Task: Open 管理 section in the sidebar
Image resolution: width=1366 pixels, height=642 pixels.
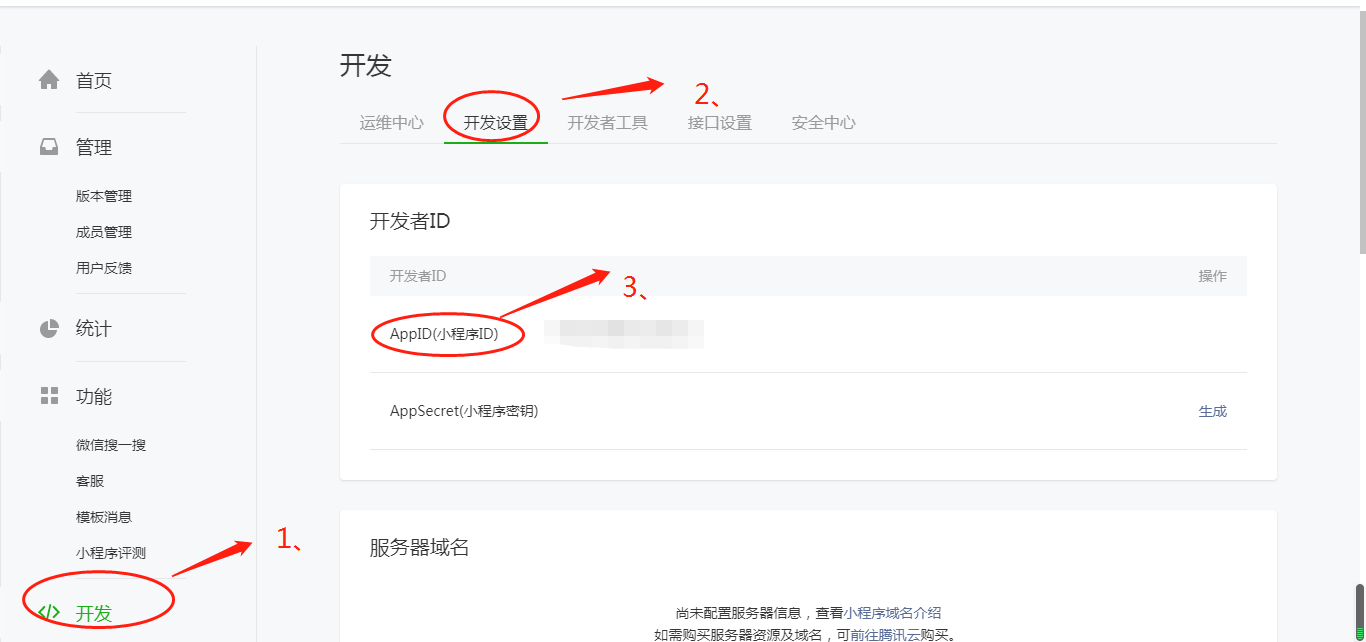Action: tap(94, 148)
